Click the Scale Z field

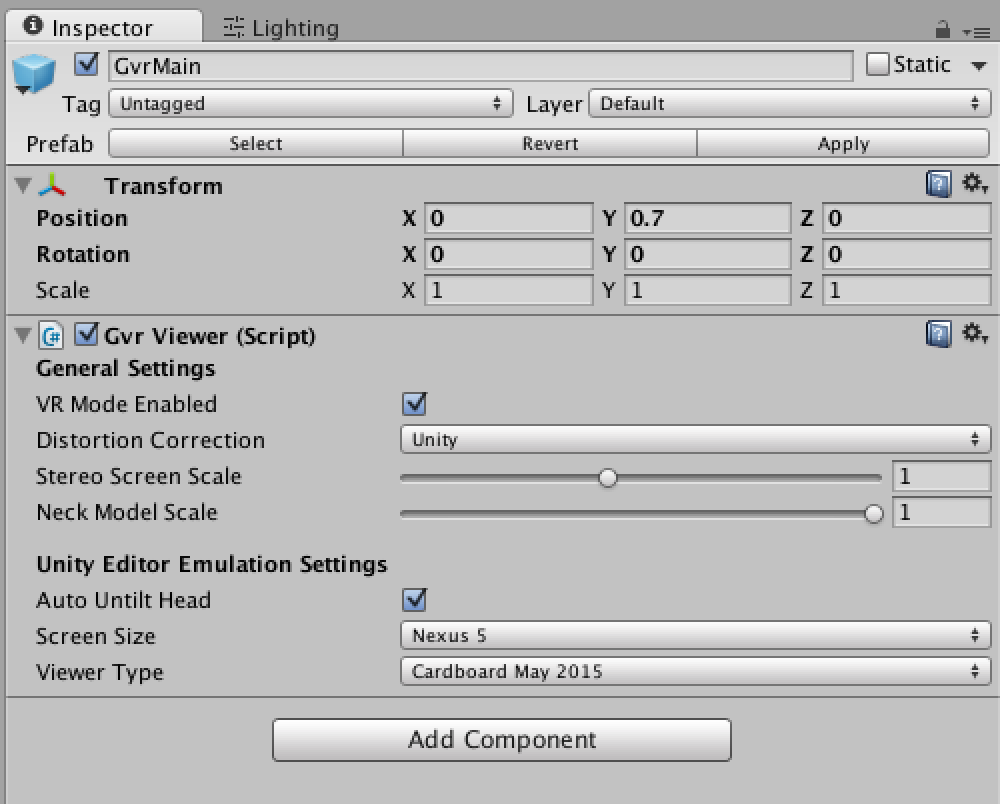tap(906, 290)
